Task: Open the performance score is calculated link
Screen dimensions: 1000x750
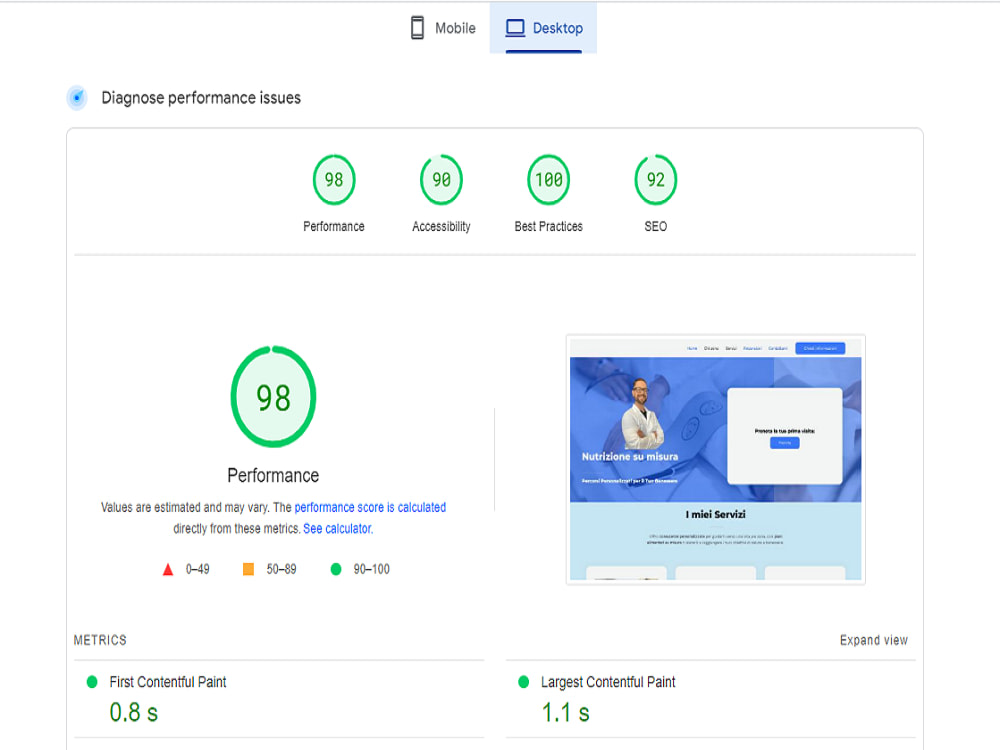Action: pyautogui.click(x=369, y=507)
